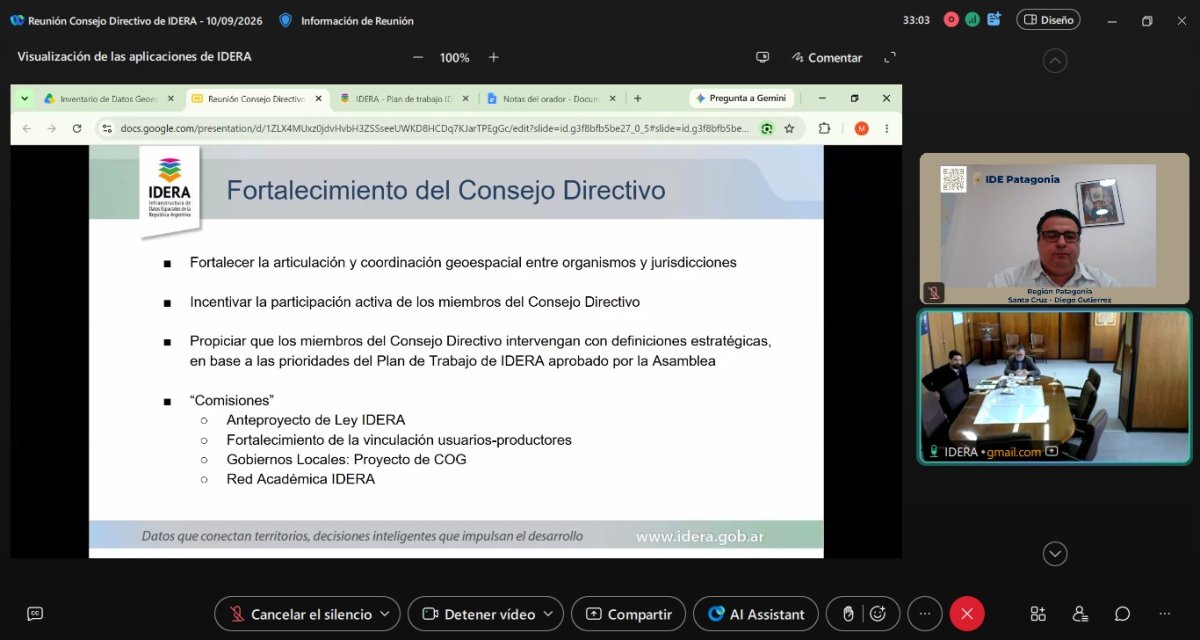The width and height of the screenshot is (1200, 640).
Task: Zoom in the shared content view
Action: (x=493, y=58)
